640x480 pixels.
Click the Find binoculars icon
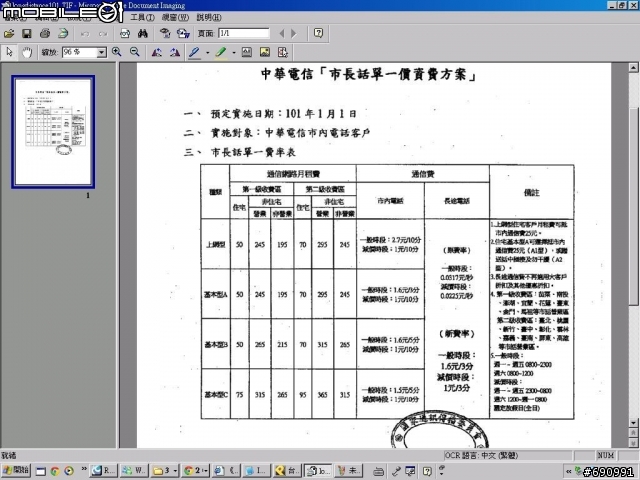click(142, 33)
